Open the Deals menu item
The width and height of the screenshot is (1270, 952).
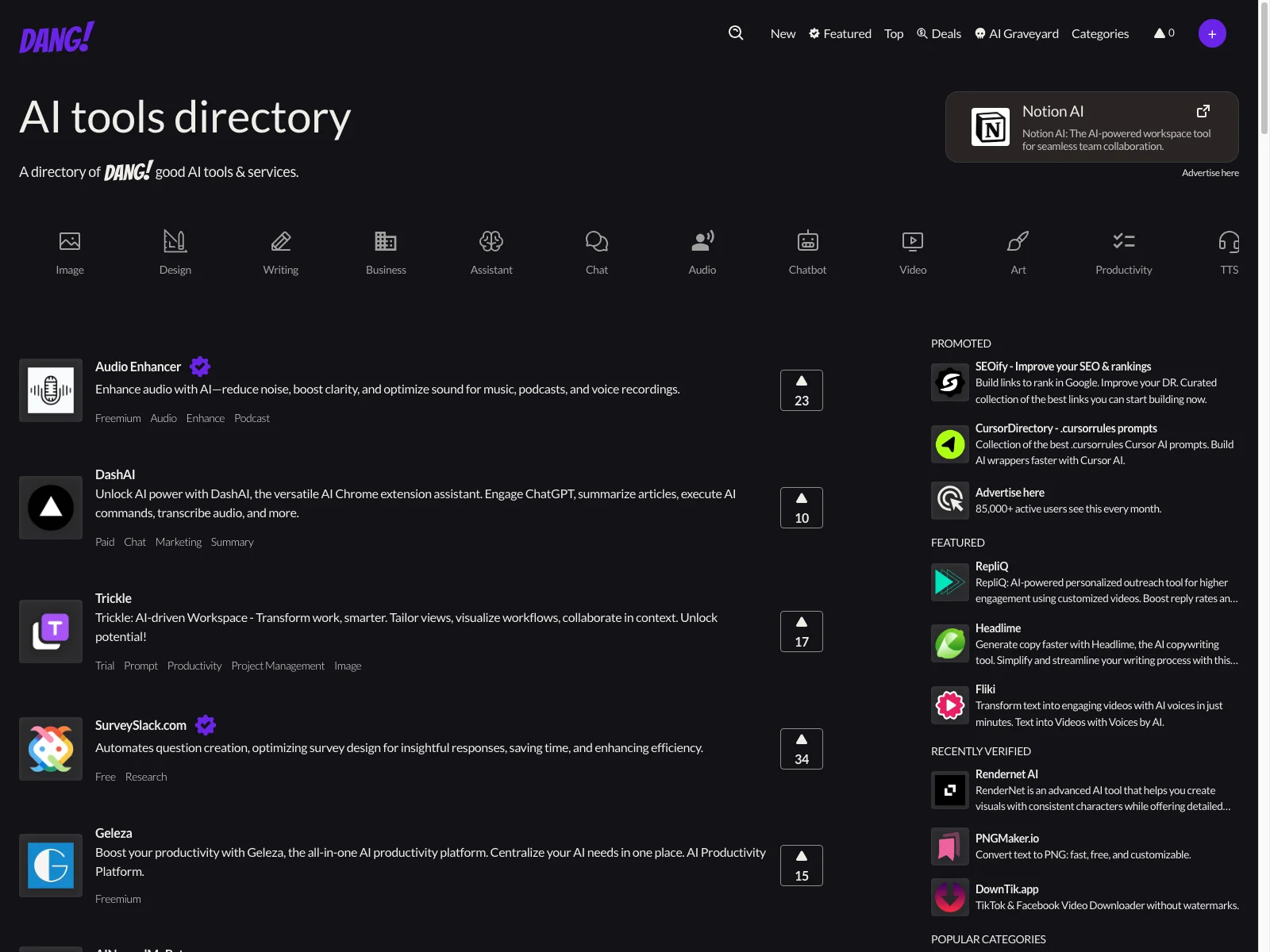click(939, 33)
